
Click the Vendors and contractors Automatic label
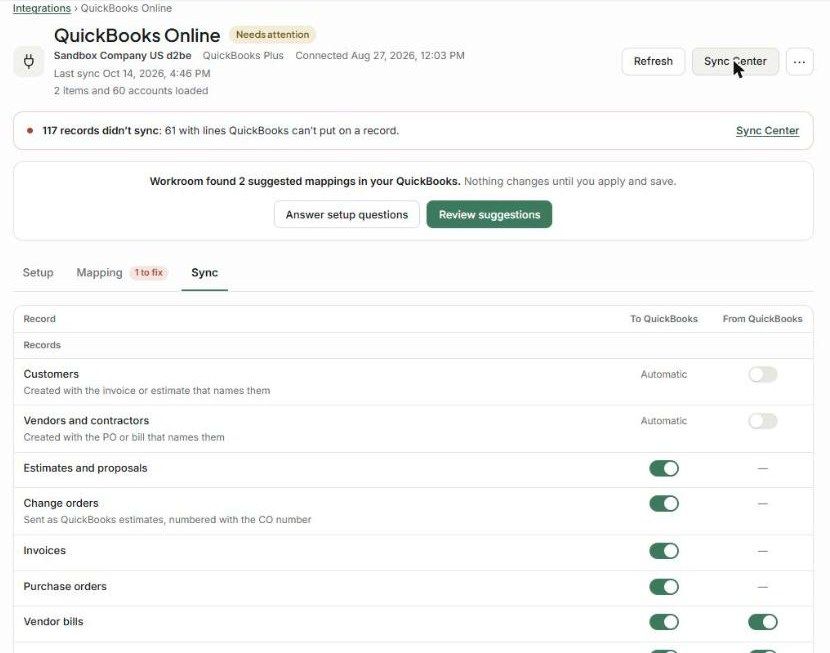click(x=664, y=421)
